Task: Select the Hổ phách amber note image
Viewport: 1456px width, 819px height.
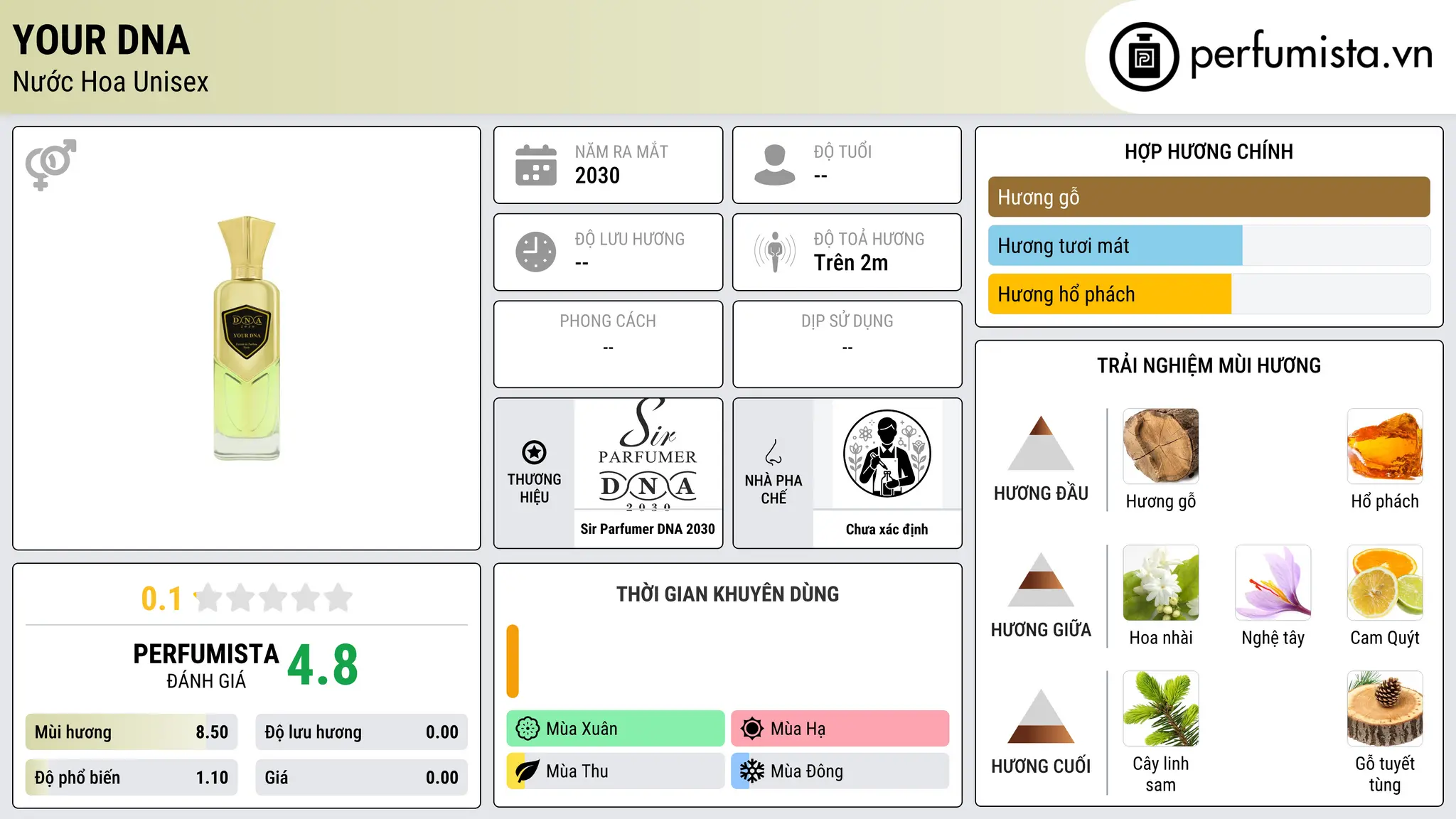Action: (x=1385, y=446)
